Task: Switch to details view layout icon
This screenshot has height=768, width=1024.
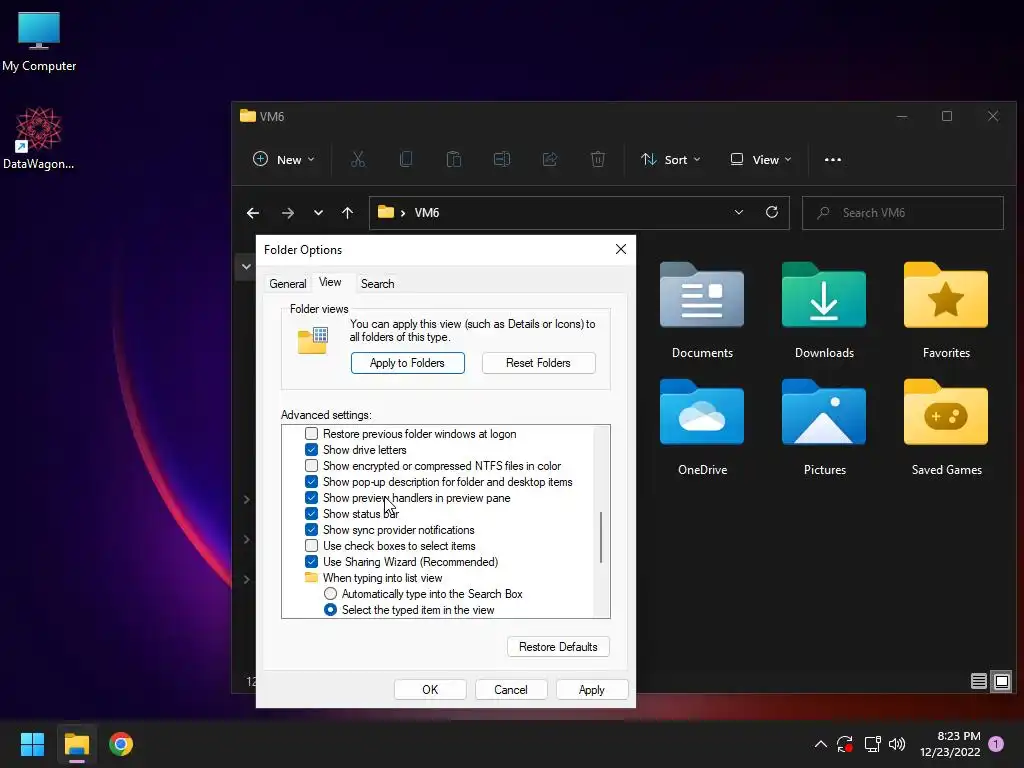Action: 978,682
